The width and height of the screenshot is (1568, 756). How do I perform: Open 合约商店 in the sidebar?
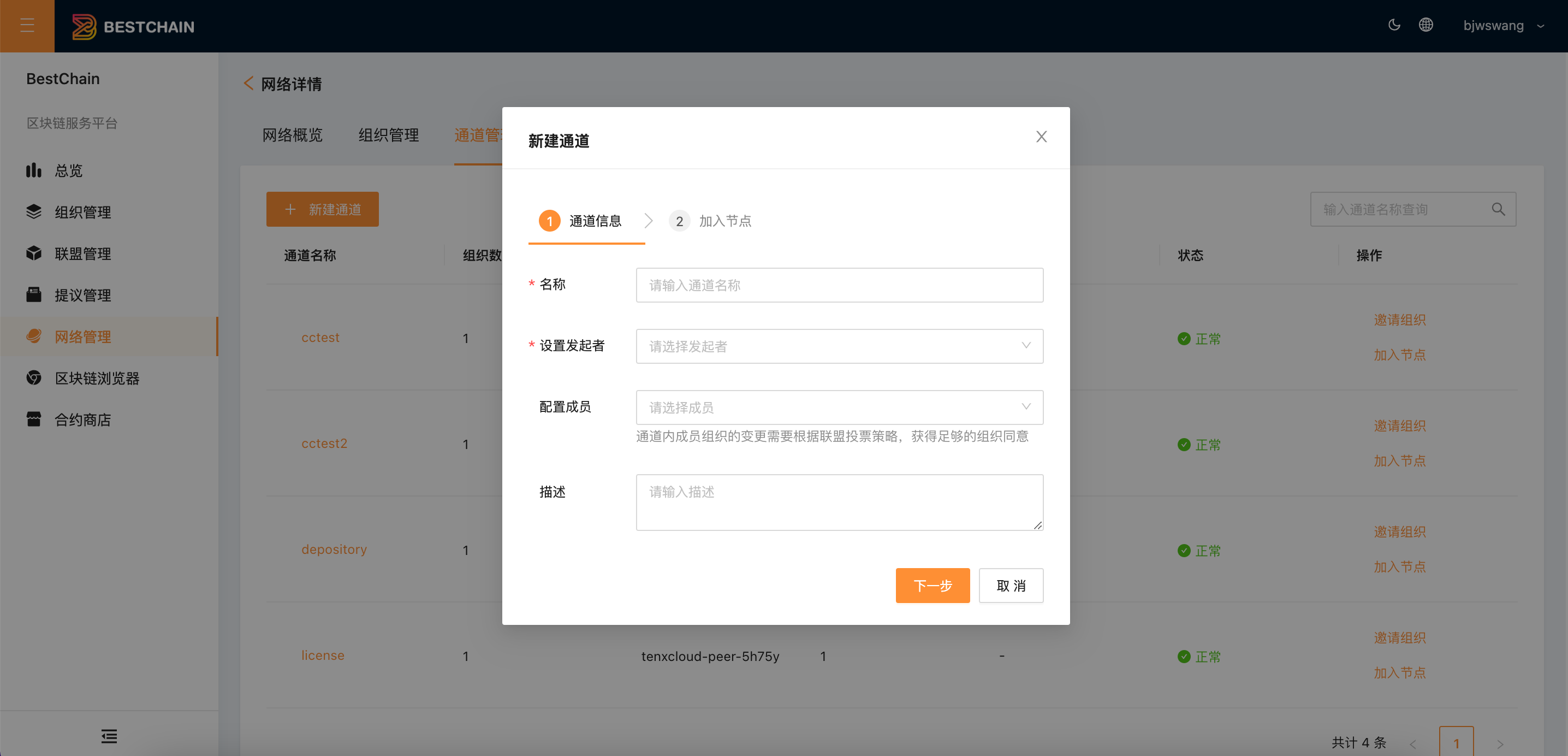coord(109,419)
